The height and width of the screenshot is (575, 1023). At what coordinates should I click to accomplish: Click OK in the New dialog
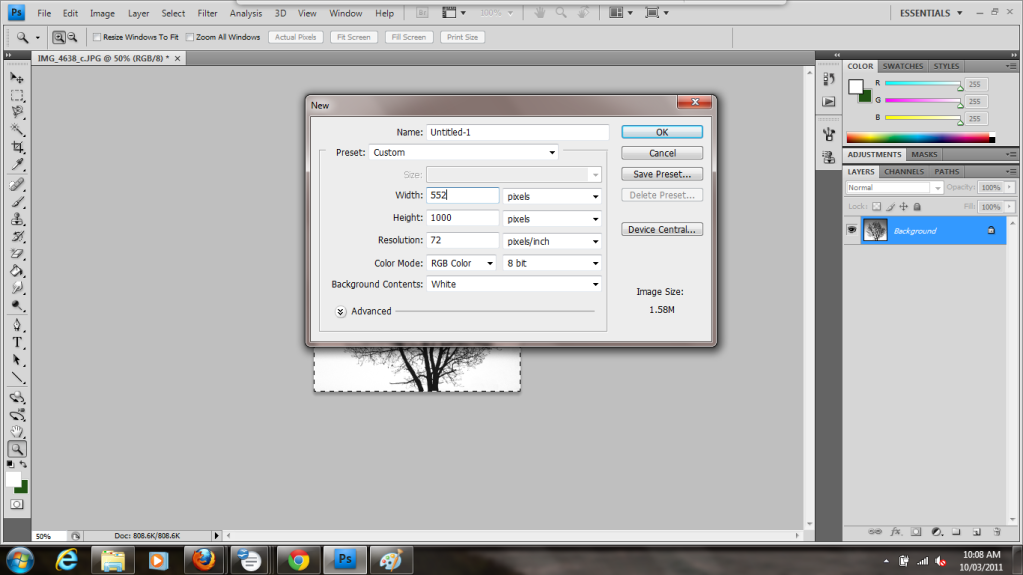point(662,132)
